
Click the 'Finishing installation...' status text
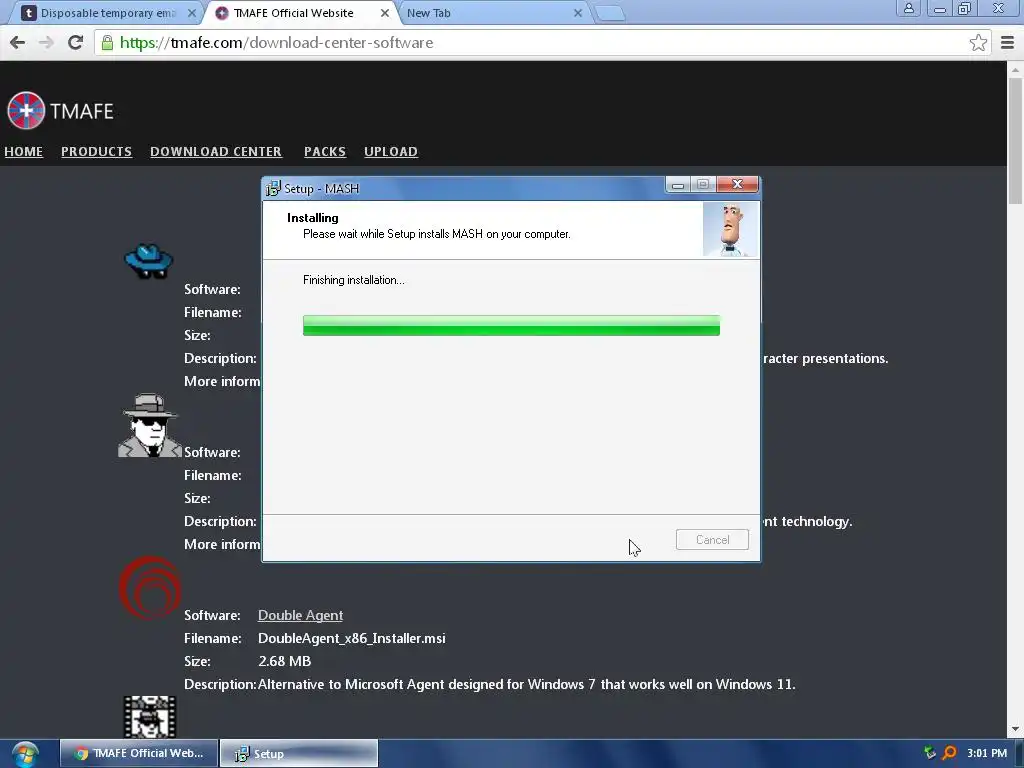[353, 280]
